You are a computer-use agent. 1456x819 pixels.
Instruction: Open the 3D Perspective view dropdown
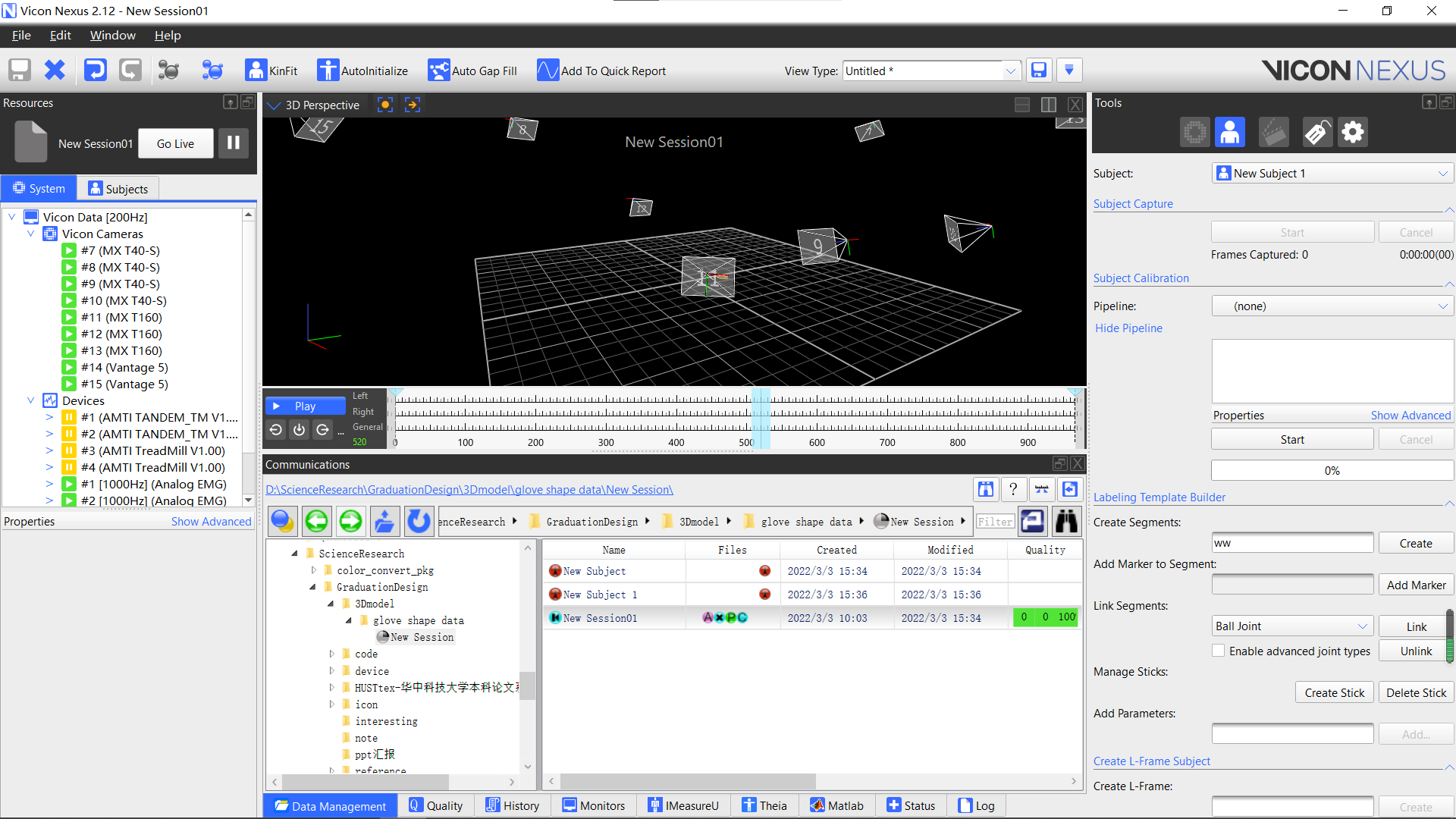275,105
